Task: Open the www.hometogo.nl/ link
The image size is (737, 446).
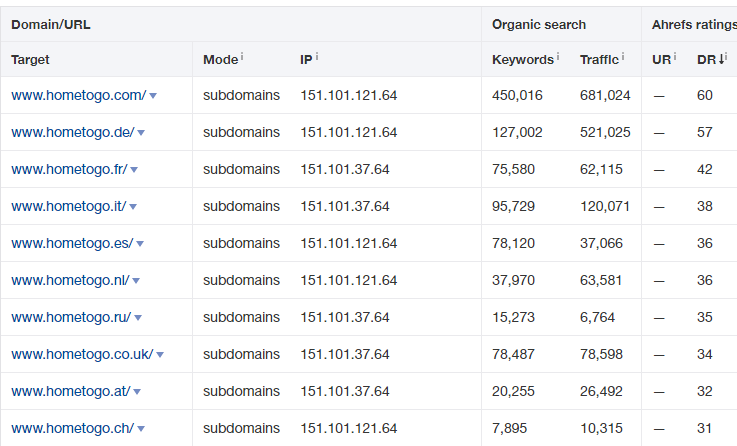Action: click(x=71, y=281)
